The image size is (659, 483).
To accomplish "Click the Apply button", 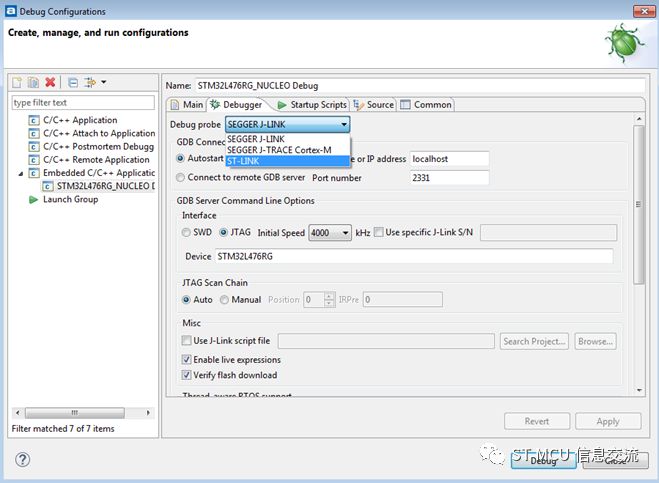I will point(608,421).
